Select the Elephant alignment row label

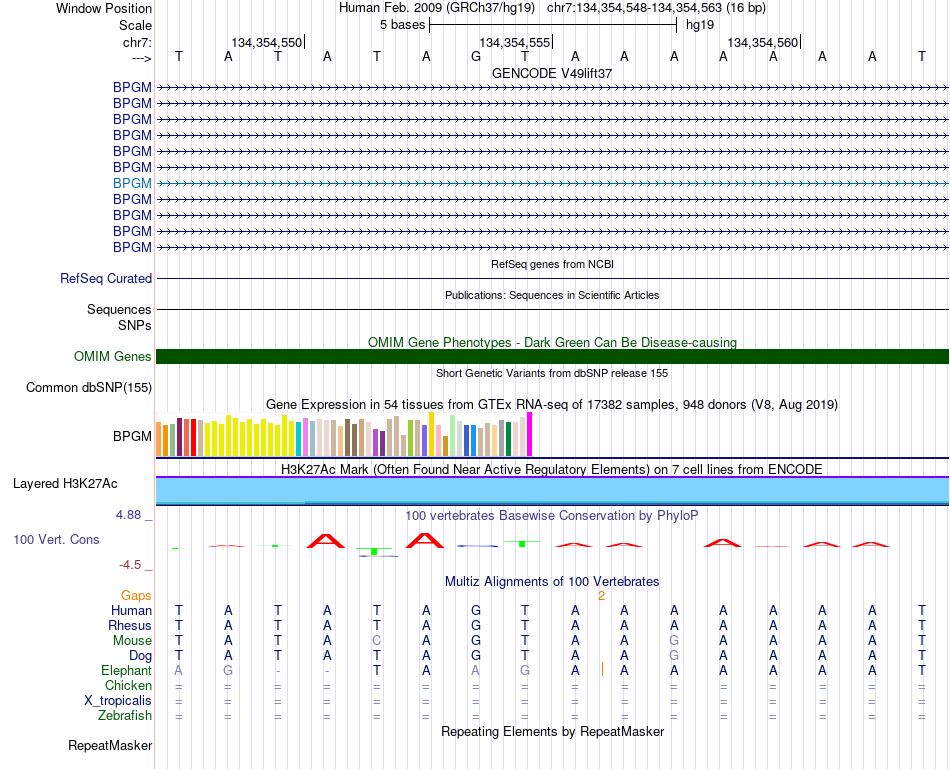127,671
